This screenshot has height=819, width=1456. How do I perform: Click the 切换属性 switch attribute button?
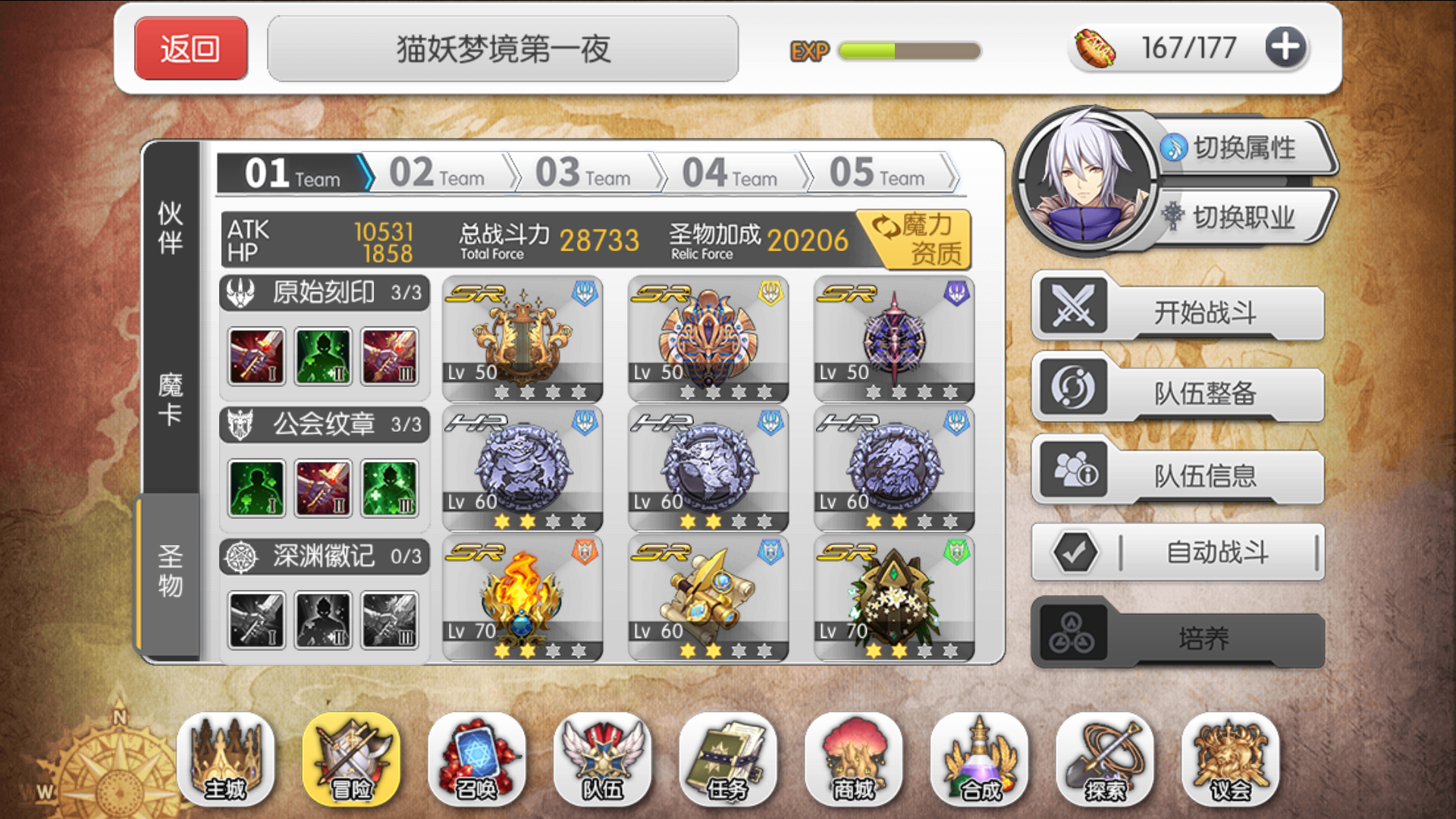coord(1244,147)
